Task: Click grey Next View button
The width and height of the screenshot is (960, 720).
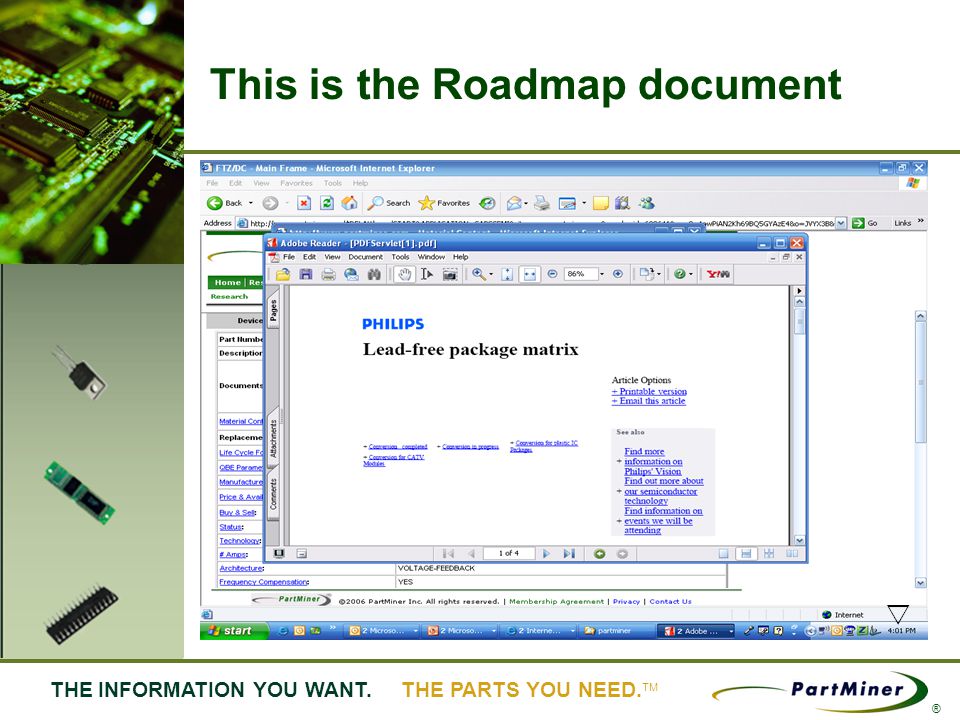Action: [623, 553]
